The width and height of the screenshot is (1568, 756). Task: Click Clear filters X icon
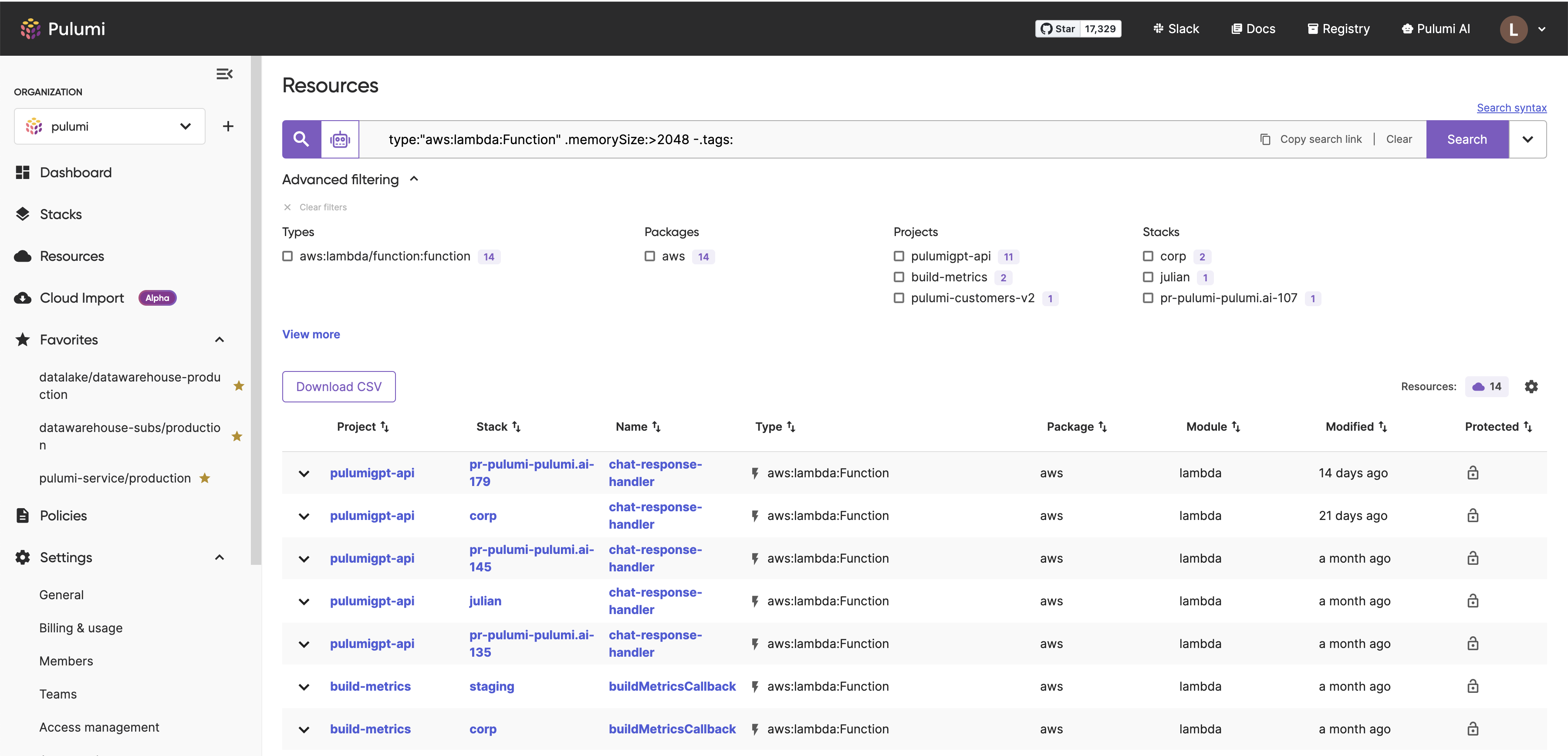tap(287, 207)
